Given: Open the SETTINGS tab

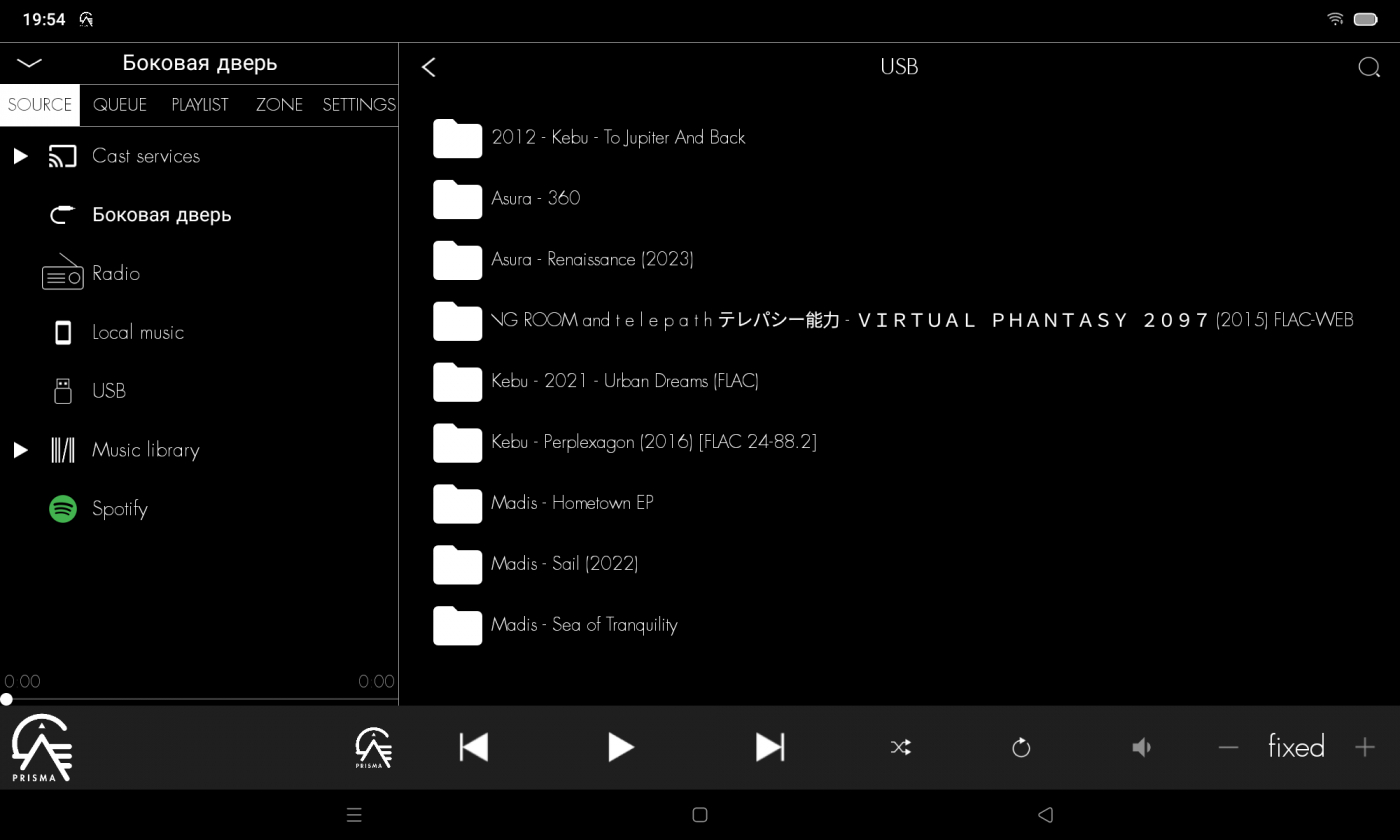Looking at the screenshot, I should click(x=358, y=105).
